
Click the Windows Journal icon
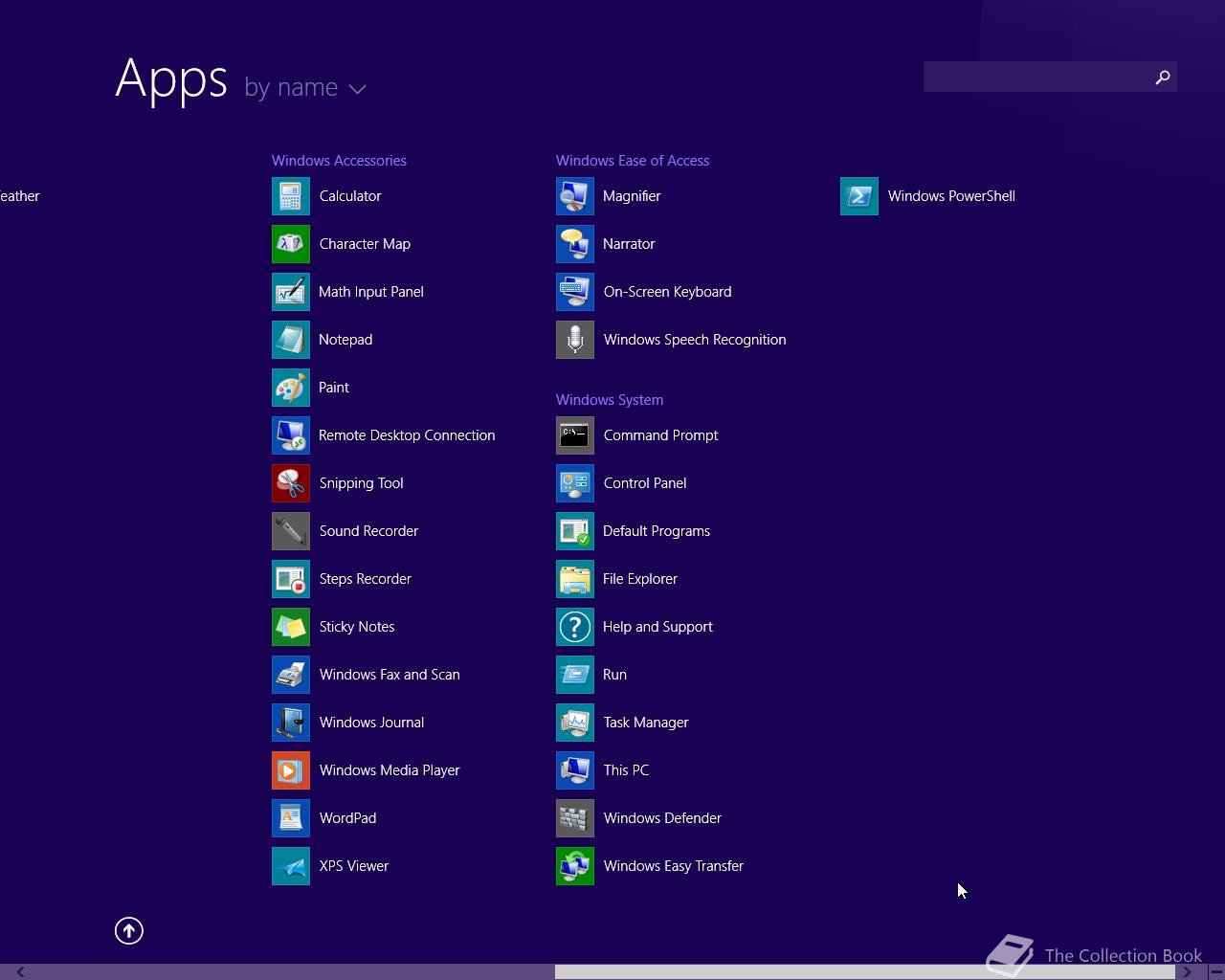pos(291,723)
